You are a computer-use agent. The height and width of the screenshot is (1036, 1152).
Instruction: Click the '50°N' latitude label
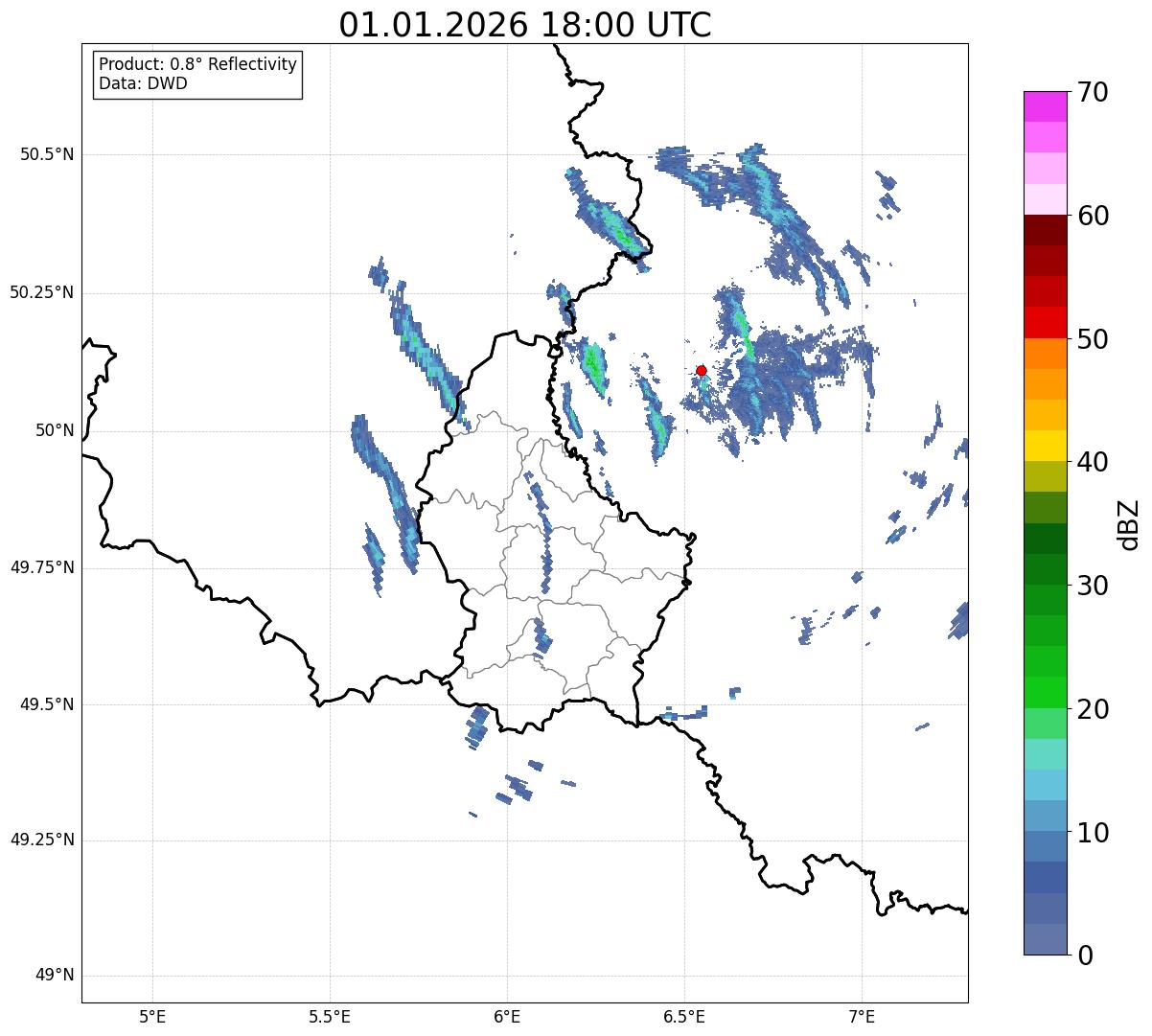click(x=55, y=430)
